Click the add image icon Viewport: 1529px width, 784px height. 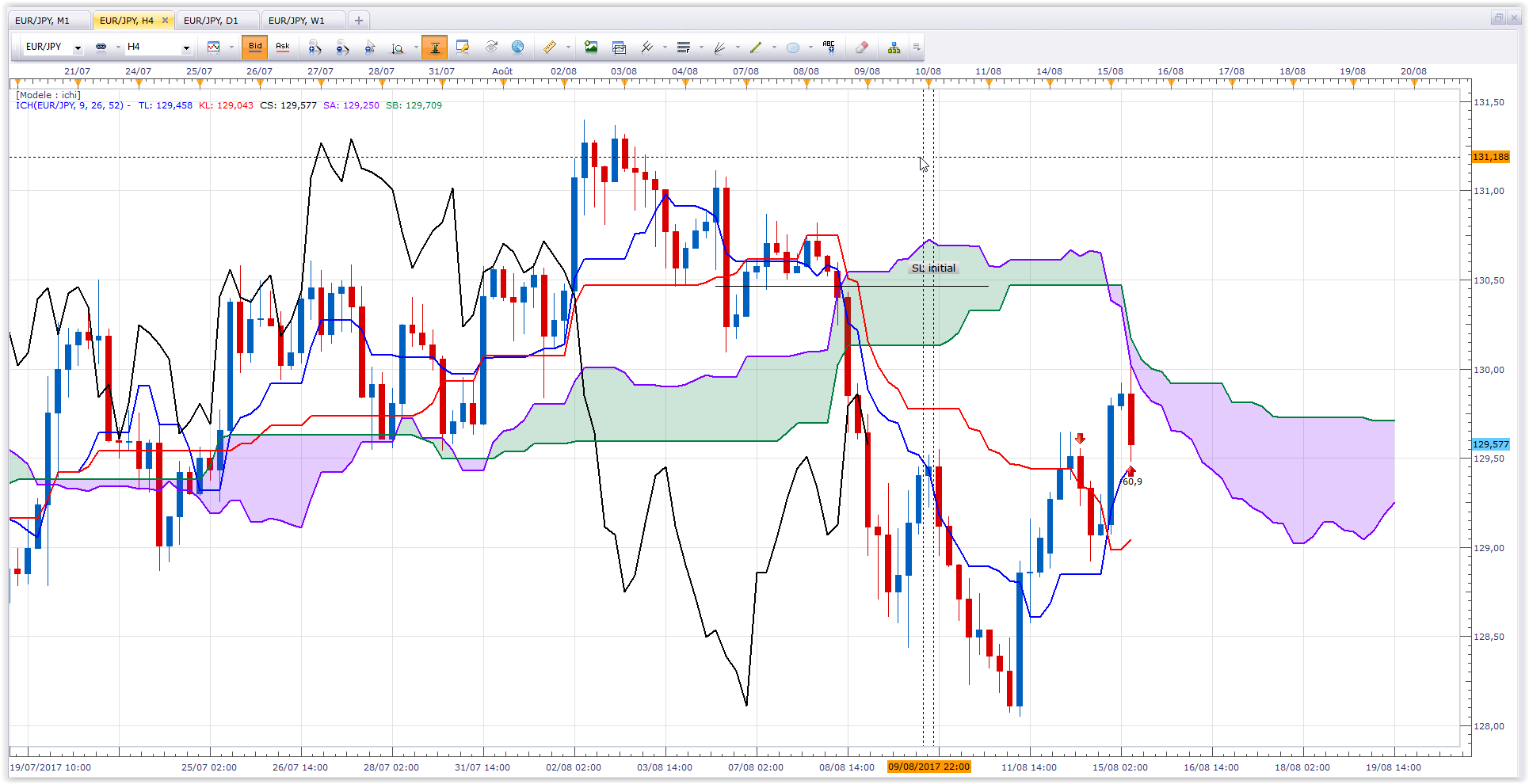591,48
